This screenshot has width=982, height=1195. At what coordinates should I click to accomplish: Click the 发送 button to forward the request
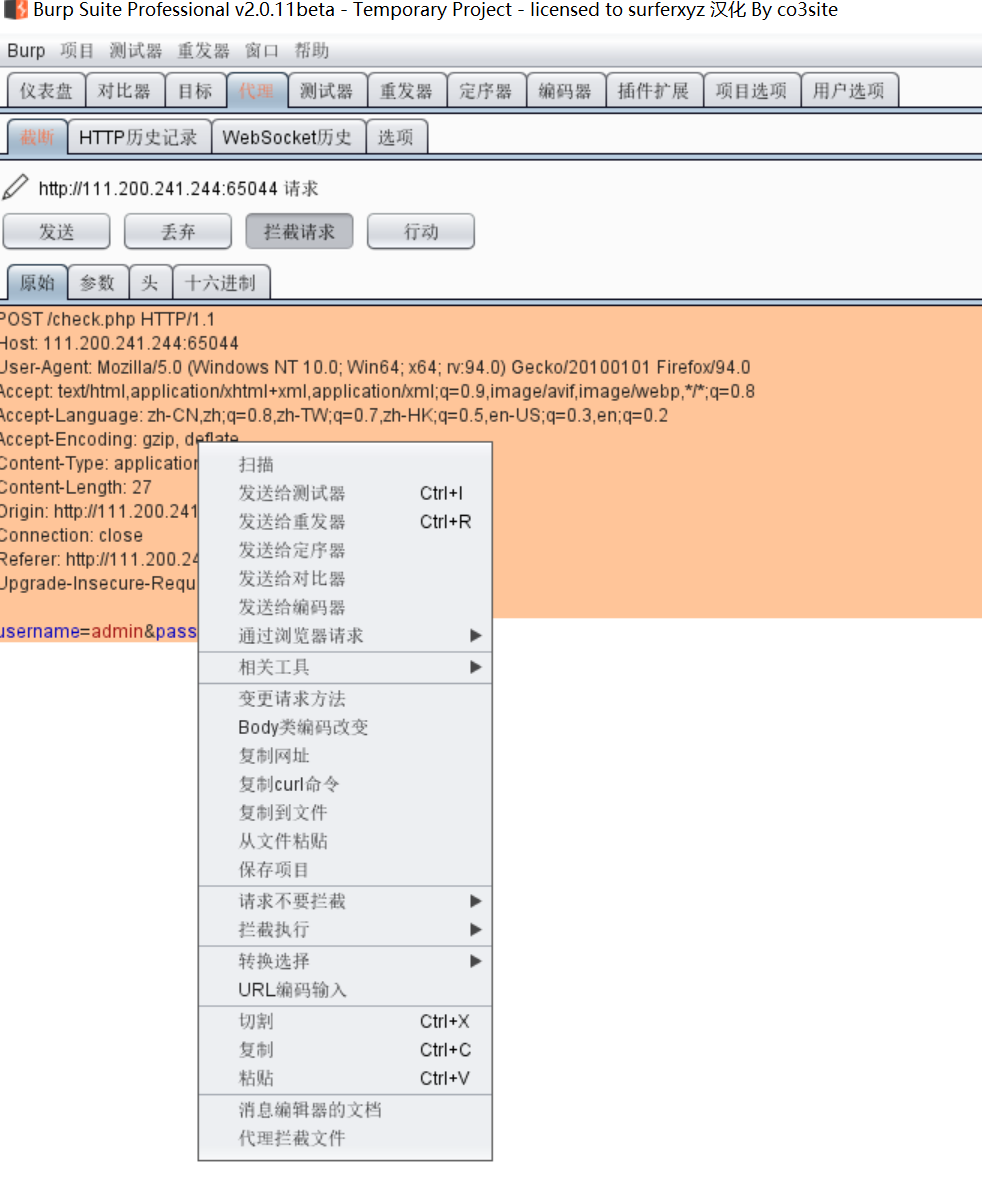(x=56, y=231)
